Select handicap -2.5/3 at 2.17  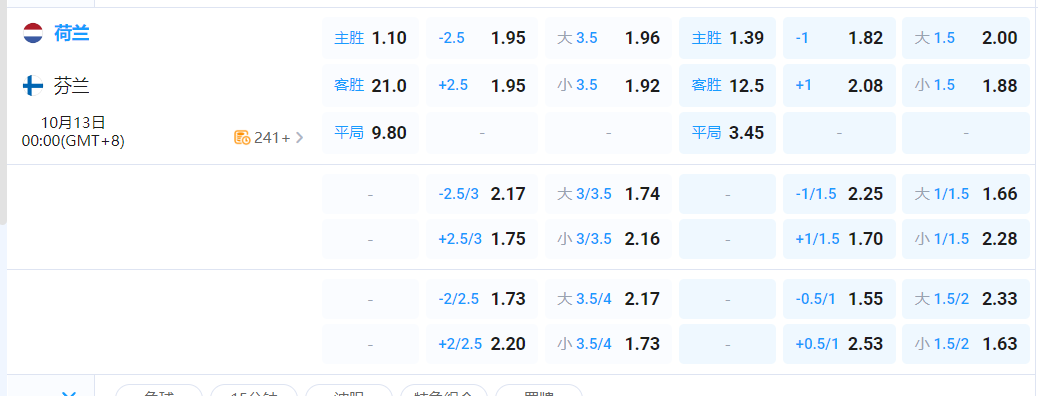coord(483,194)
